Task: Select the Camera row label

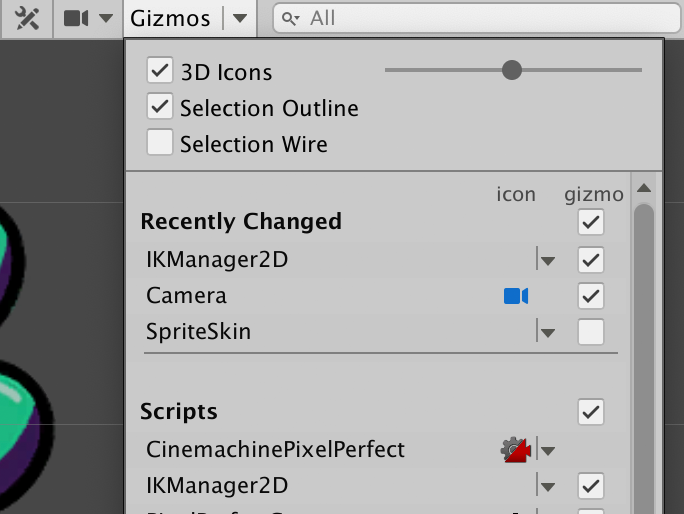Action: coord(187,296)
